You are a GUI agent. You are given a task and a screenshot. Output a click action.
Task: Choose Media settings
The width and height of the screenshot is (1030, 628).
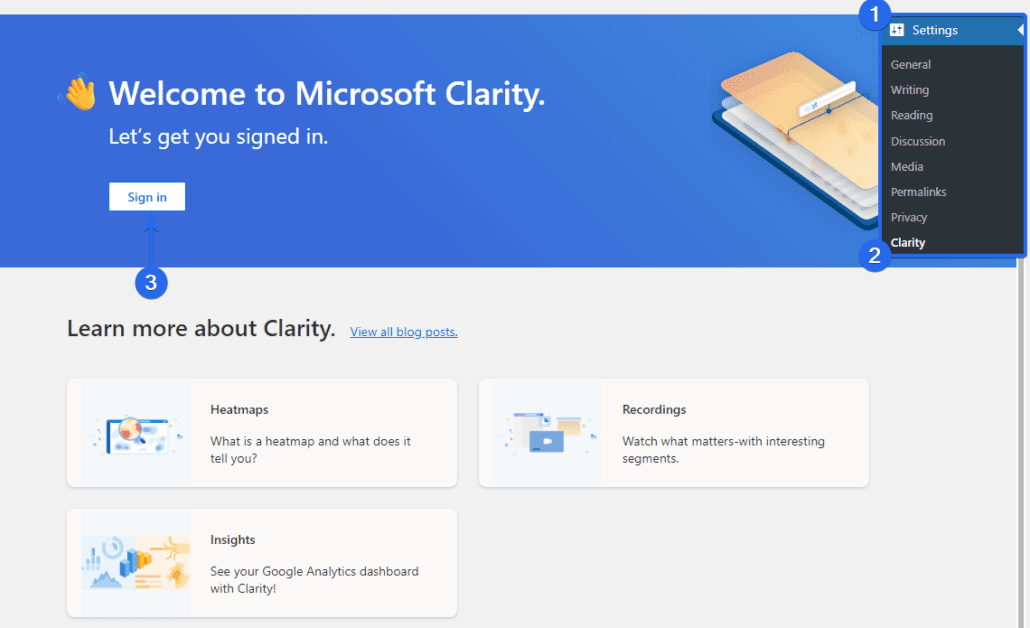point(907,167)
